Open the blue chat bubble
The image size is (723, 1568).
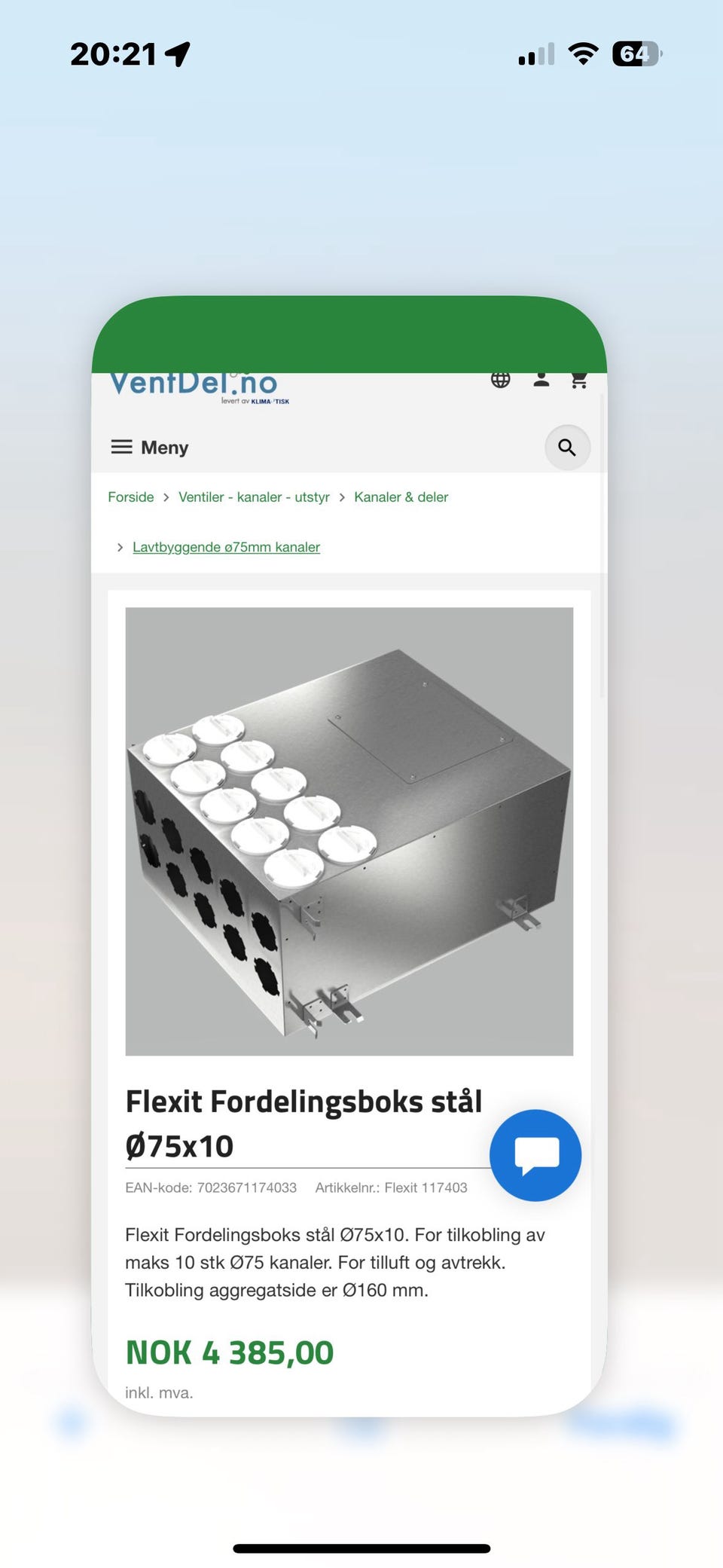535,1155
